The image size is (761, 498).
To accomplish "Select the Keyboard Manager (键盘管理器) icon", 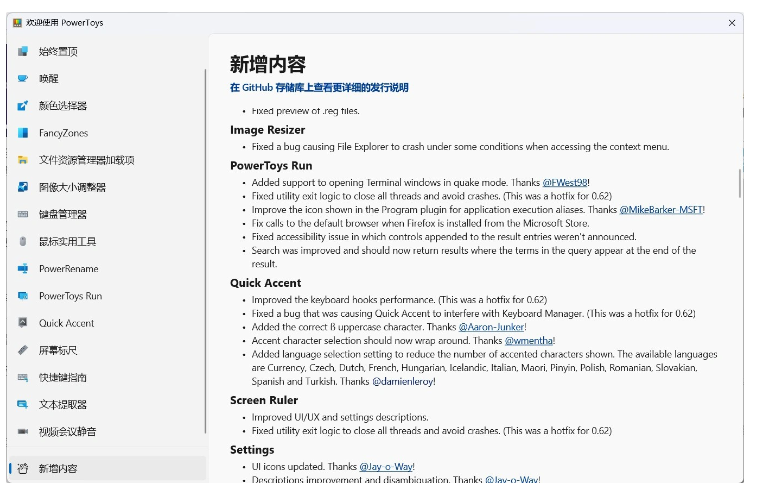I will tap(22, 214).
